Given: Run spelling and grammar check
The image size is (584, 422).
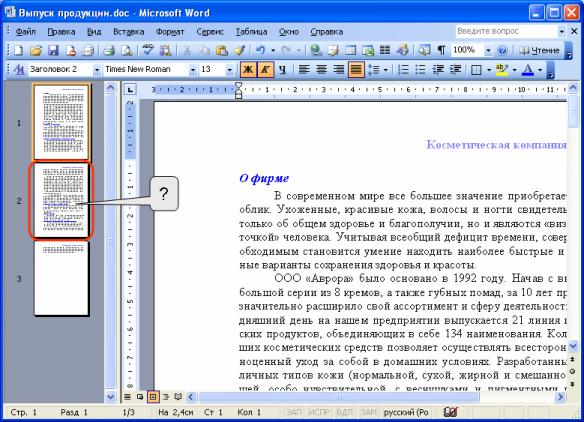Looking at the screenshot, I should (147, 50).
